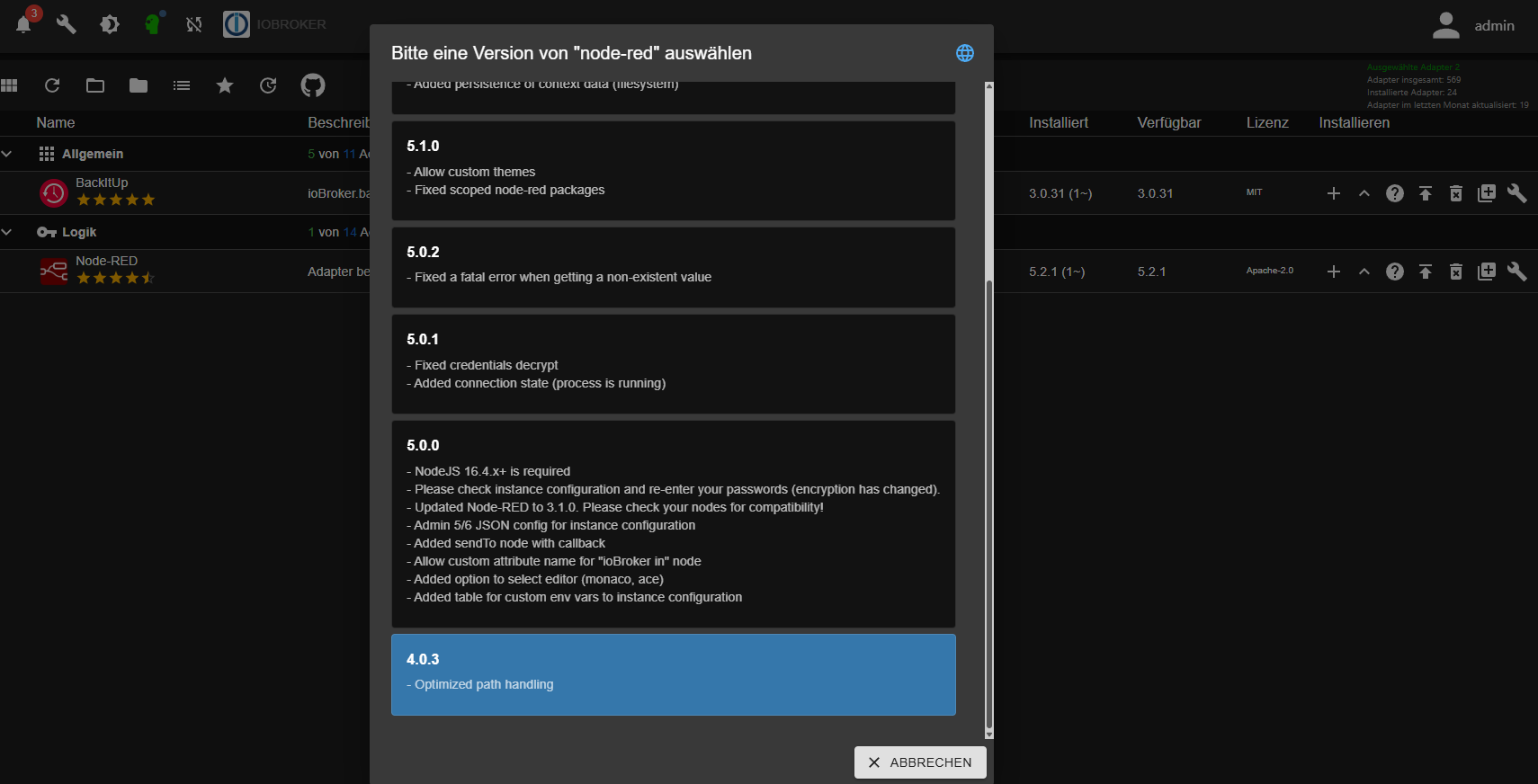Open the admin user menu
This screenshot has width=1538, height=784.
tap(1473, 25)
